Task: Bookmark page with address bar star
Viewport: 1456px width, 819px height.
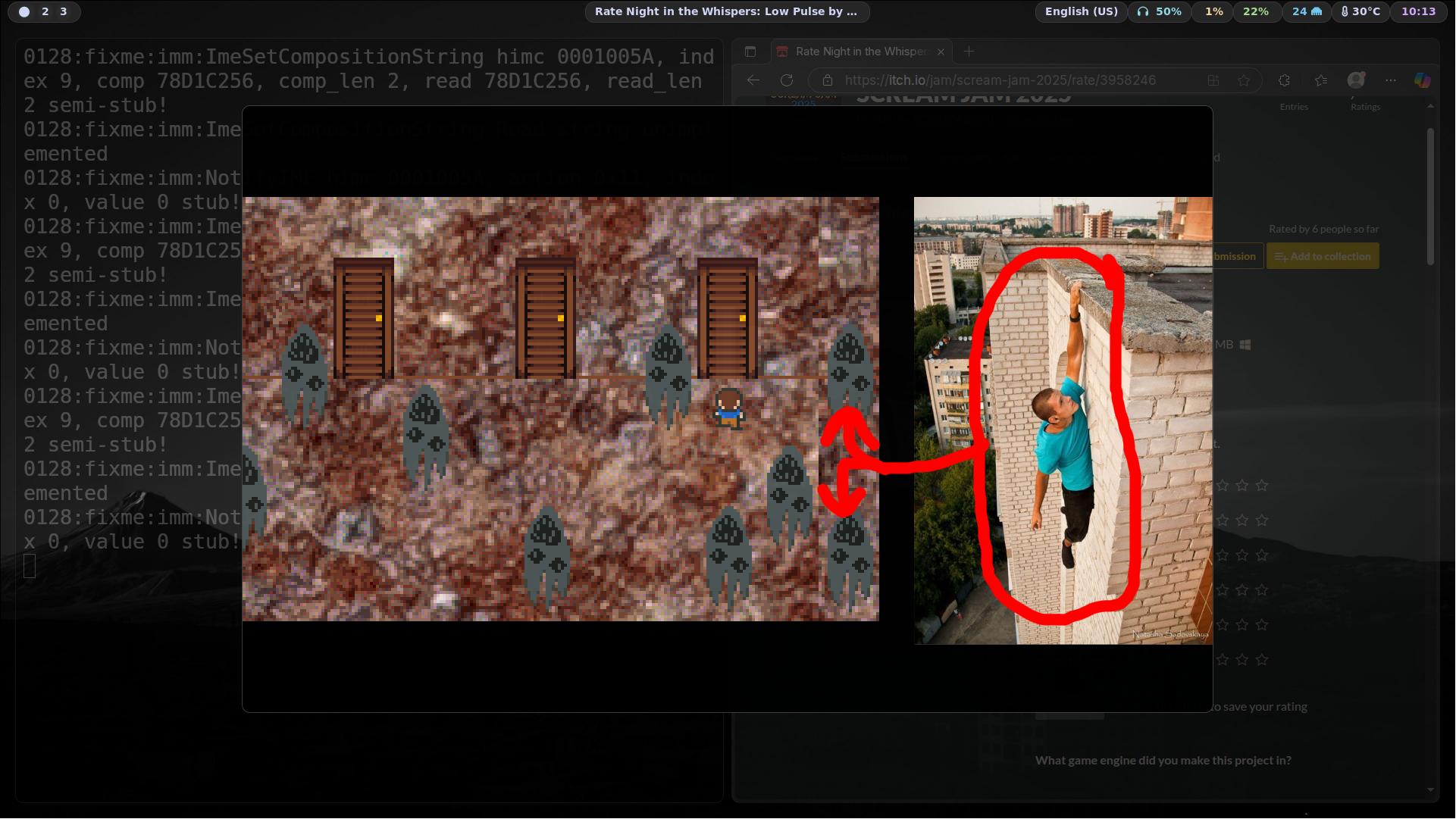Action: pos(1244,80)
